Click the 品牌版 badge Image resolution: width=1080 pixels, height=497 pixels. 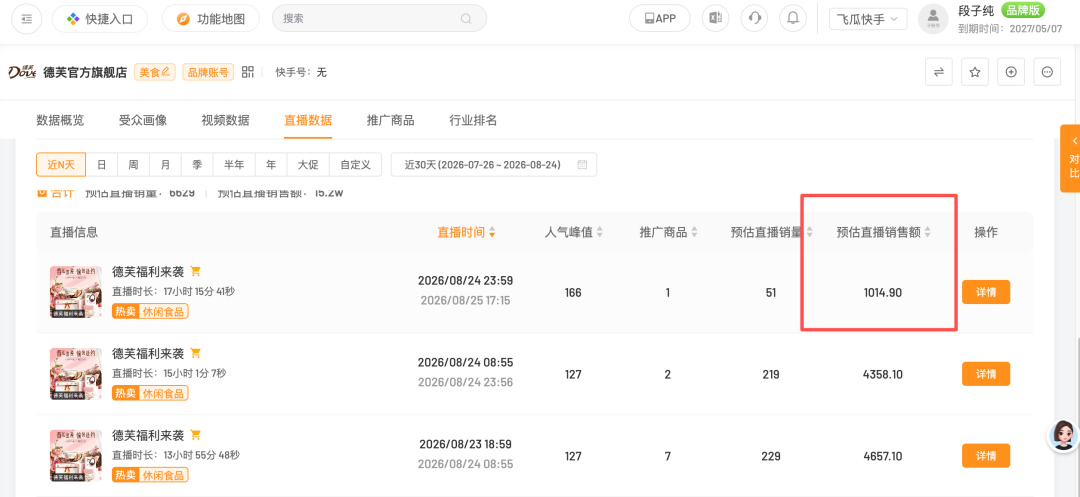coord(1023,10)
